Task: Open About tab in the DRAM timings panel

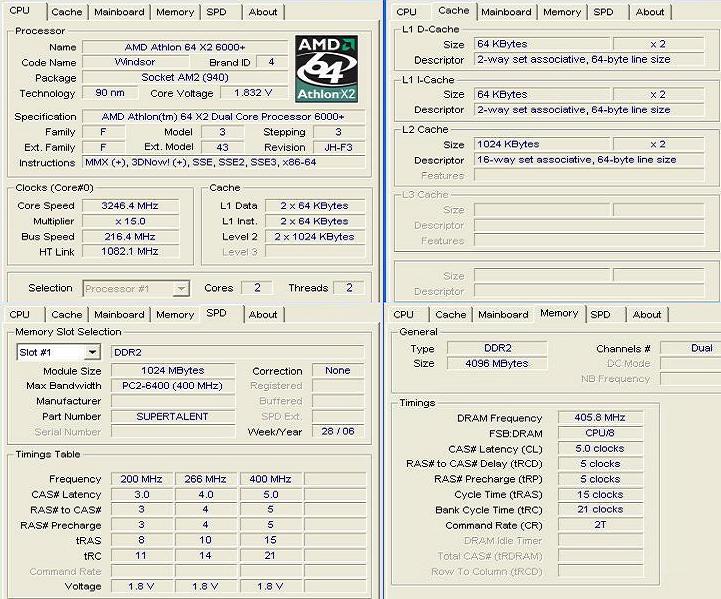Action: (x=647, y=314)
